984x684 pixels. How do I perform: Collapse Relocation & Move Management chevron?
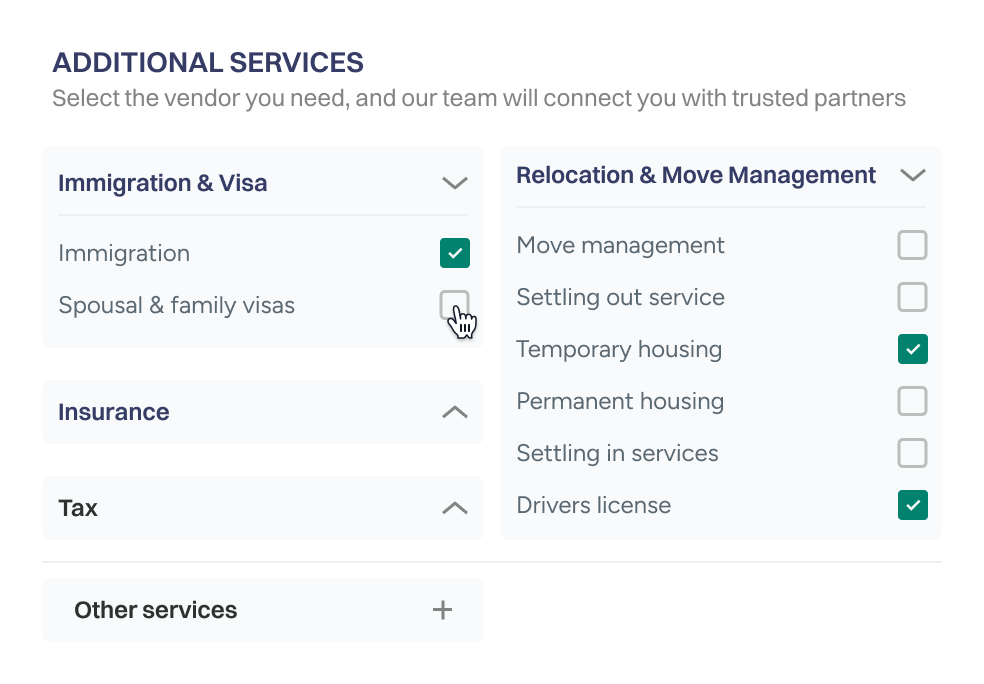point(912,175)
